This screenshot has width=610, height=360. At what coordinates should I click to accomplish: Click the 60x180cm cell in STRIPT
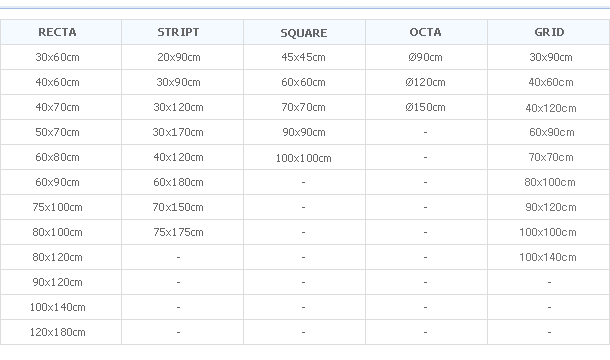coord(182,182)
